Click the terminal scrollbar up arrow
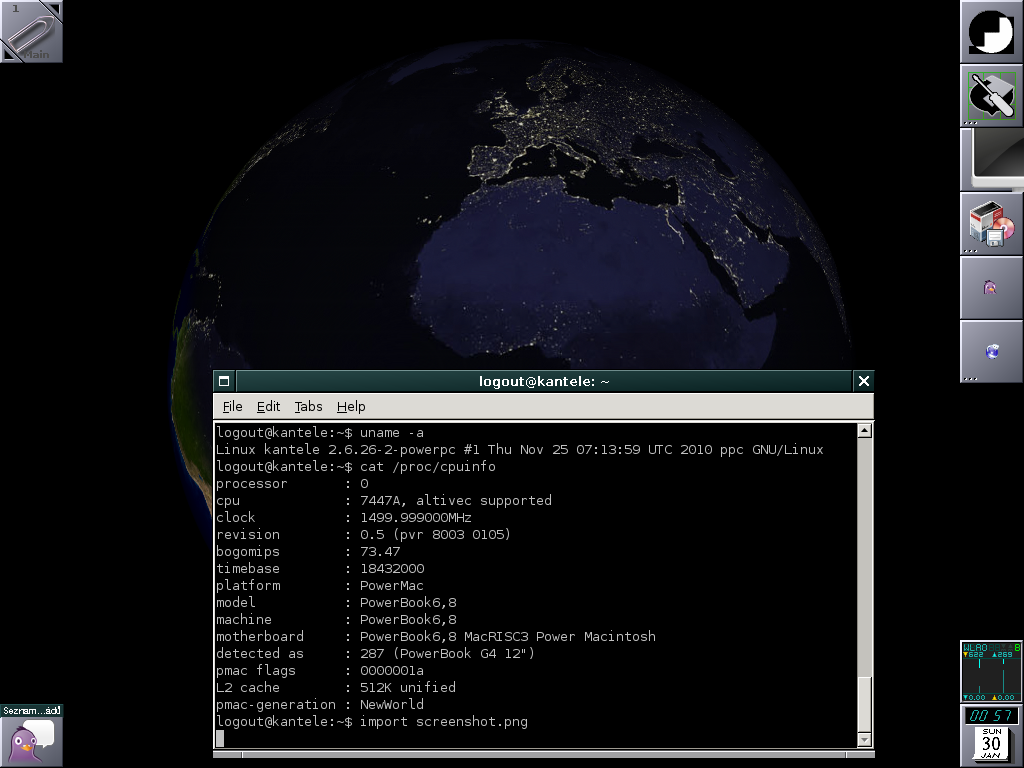Image resolution: width=1024 pixels, height=768 pixels. coord(865,431)
